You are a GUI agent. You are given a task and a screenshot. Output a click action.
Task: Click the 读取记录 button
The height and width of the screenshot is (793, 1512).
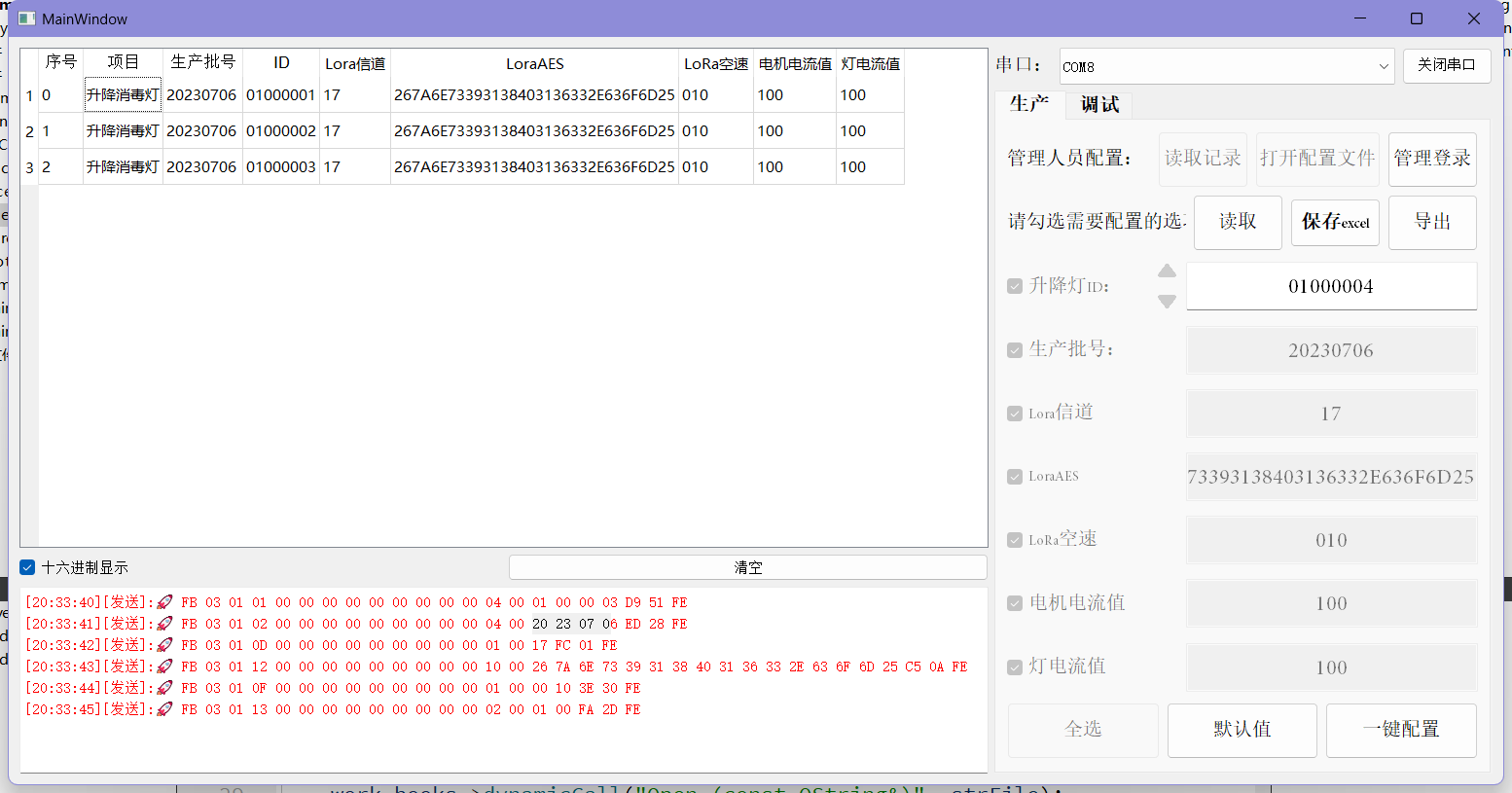click(1203, 159)
